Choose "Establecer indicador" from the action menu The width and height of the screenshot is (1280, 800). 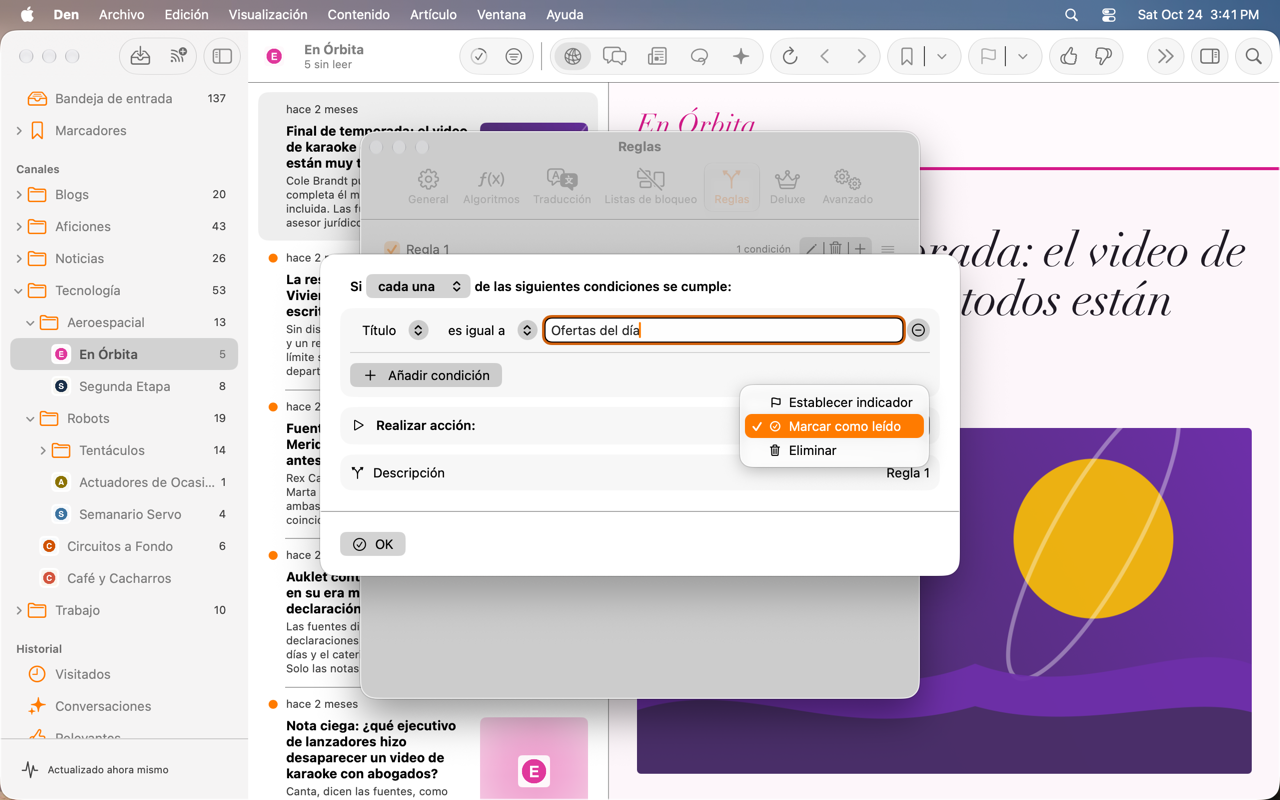click(834, 402)
